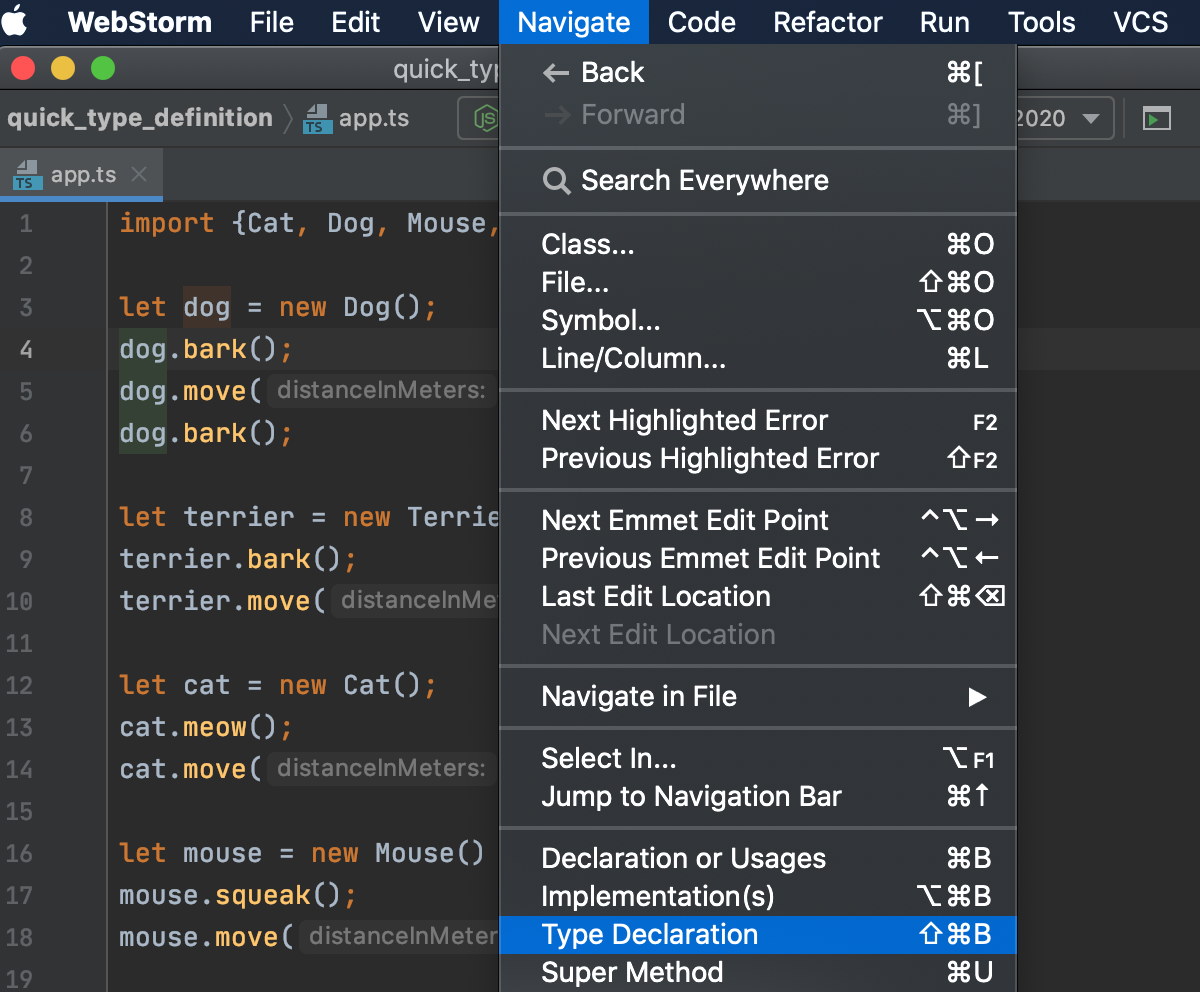Expand the Navigate in File submenu

(977, 697)
